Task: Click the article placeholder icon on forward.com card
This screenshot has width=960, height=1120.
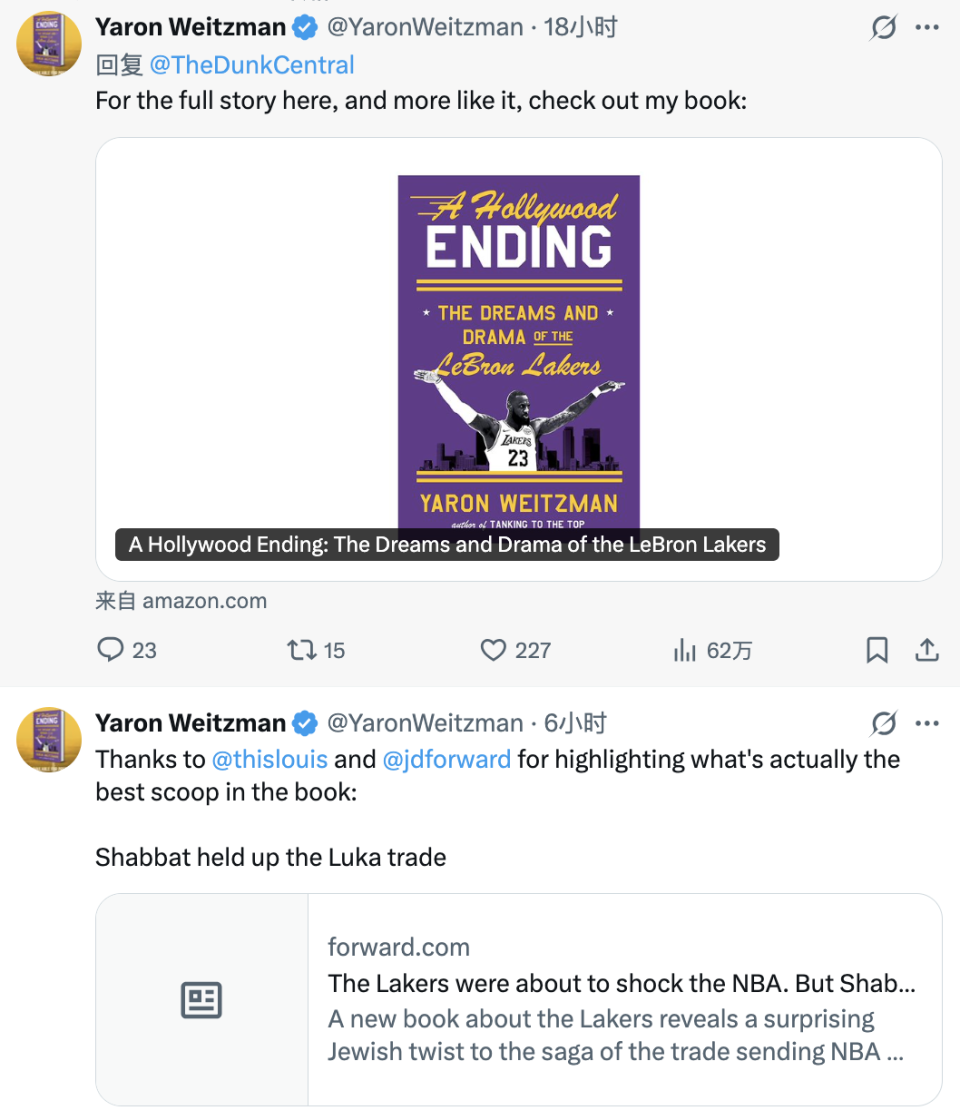Action: [x=201, y=1000]
